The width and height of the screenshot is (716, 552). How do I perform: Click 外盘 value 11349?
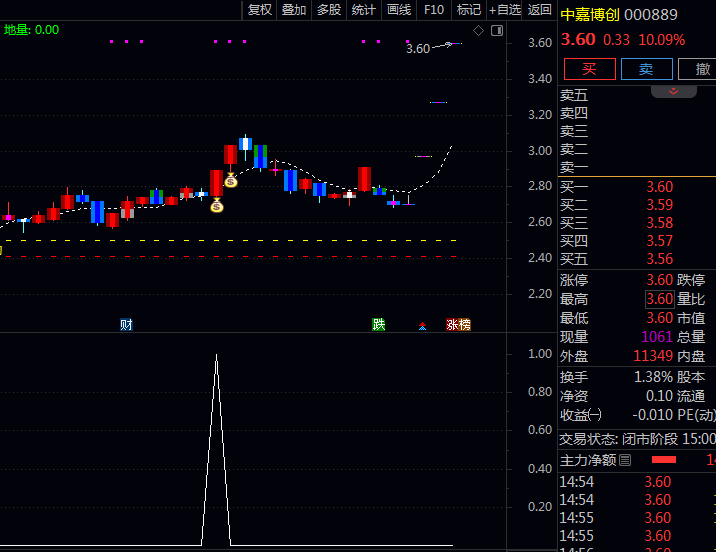(x=653, y=356)
